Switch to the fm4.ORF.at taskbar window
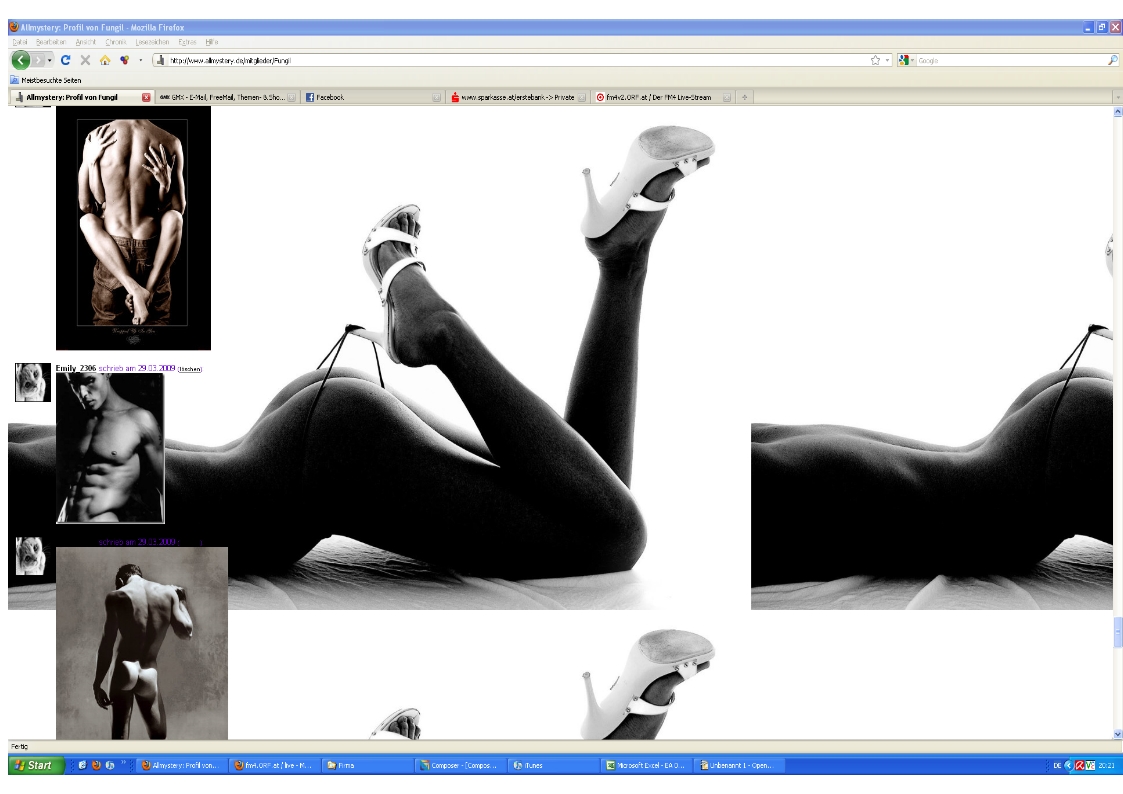Viewport: 1123px width, 794px height. coord(276,765)
